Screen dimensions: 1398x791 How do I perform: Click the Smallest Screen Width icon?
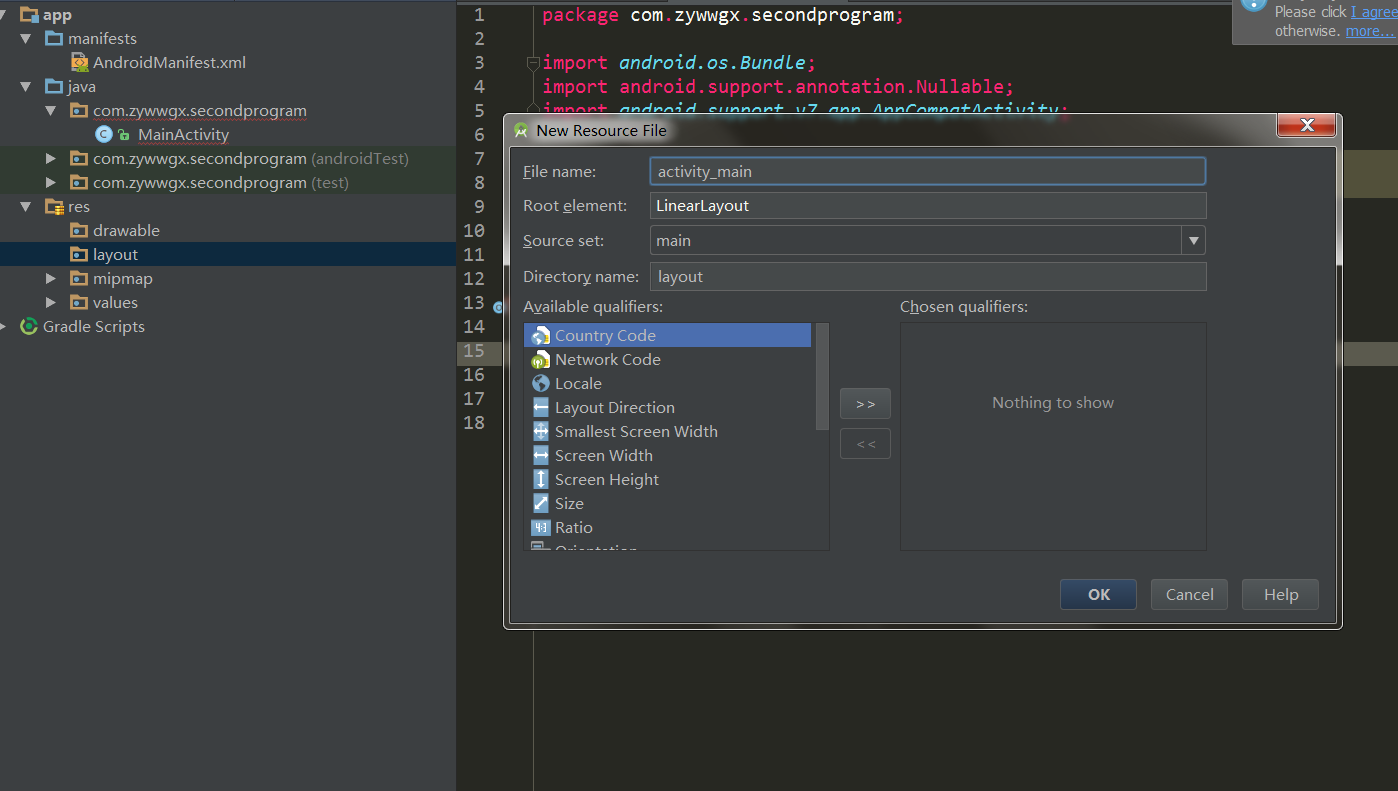pos(540,432)
